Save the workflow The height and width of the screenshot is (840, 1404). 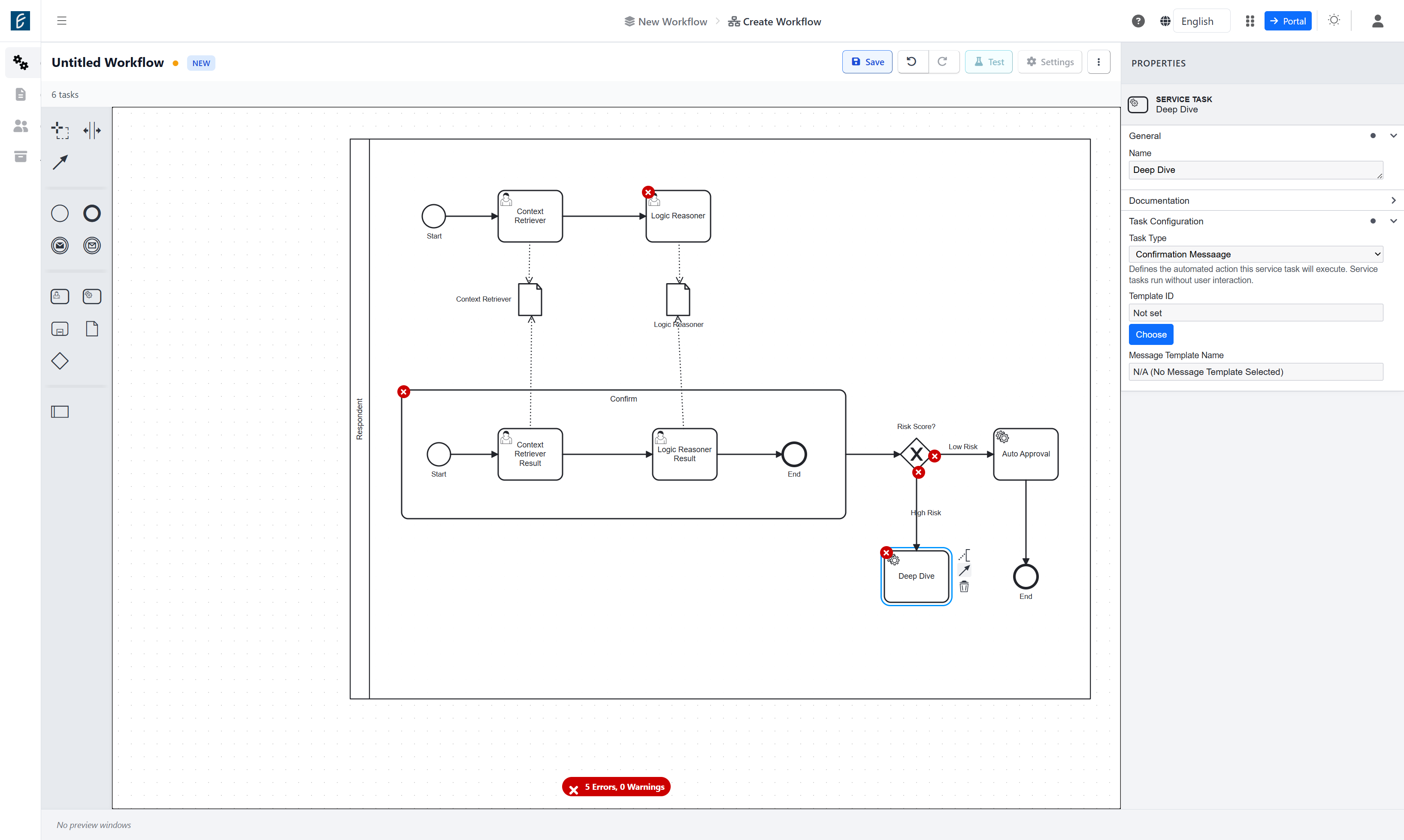pos(867,62)
